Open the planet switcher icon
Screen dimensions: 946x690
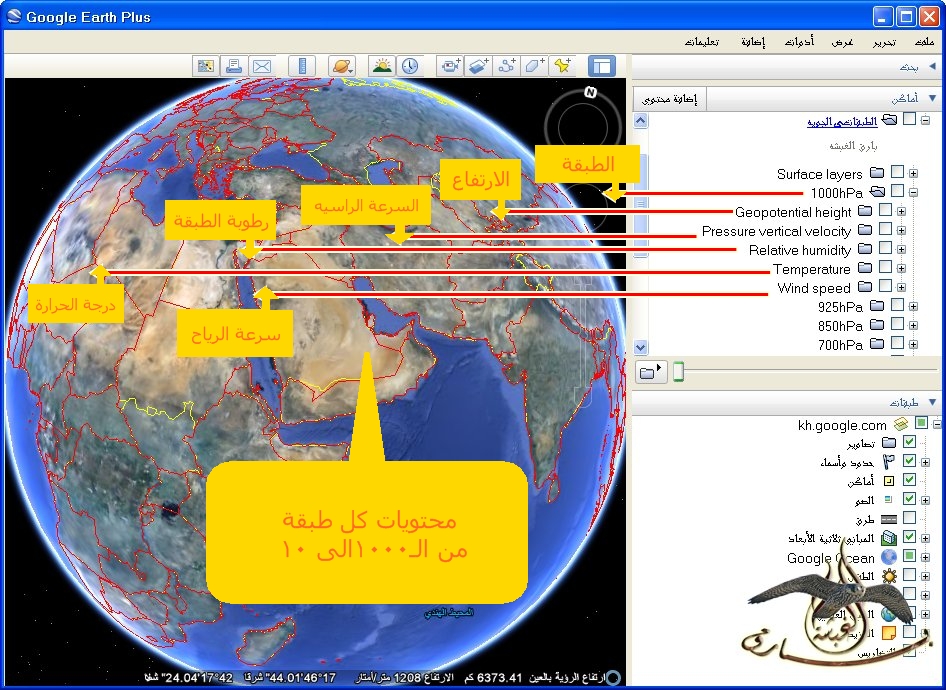pos(341,66)
